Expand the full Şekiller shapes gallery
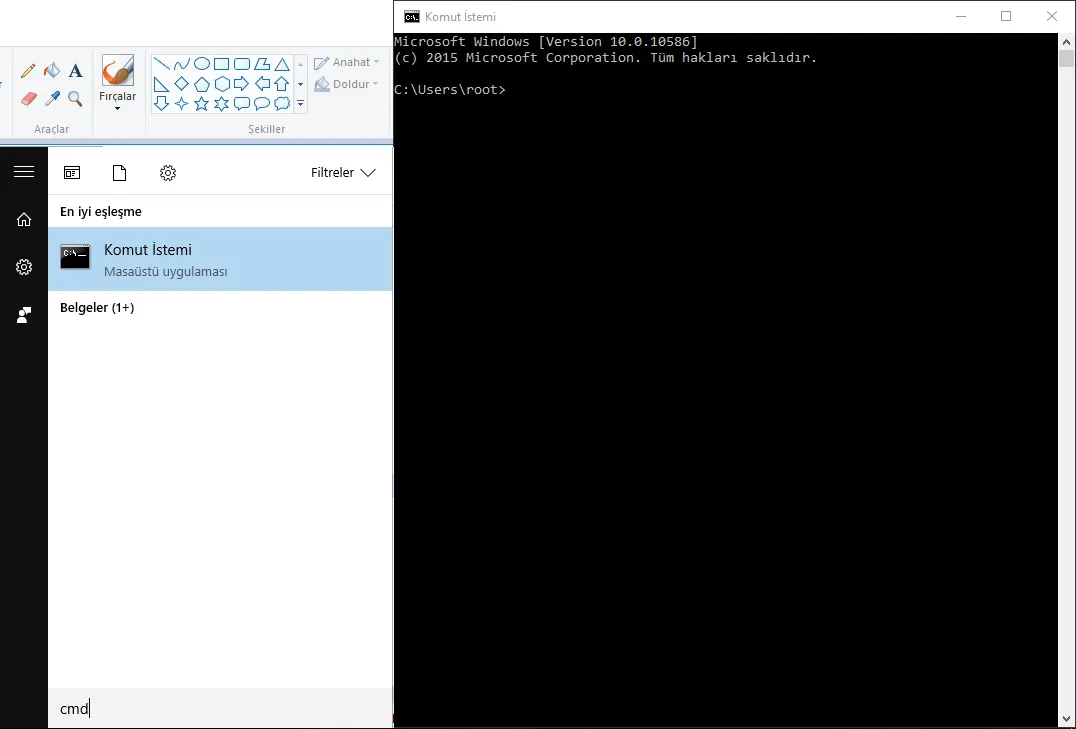1076x729 pixels. pyautogui.click(x=301, y=104)
